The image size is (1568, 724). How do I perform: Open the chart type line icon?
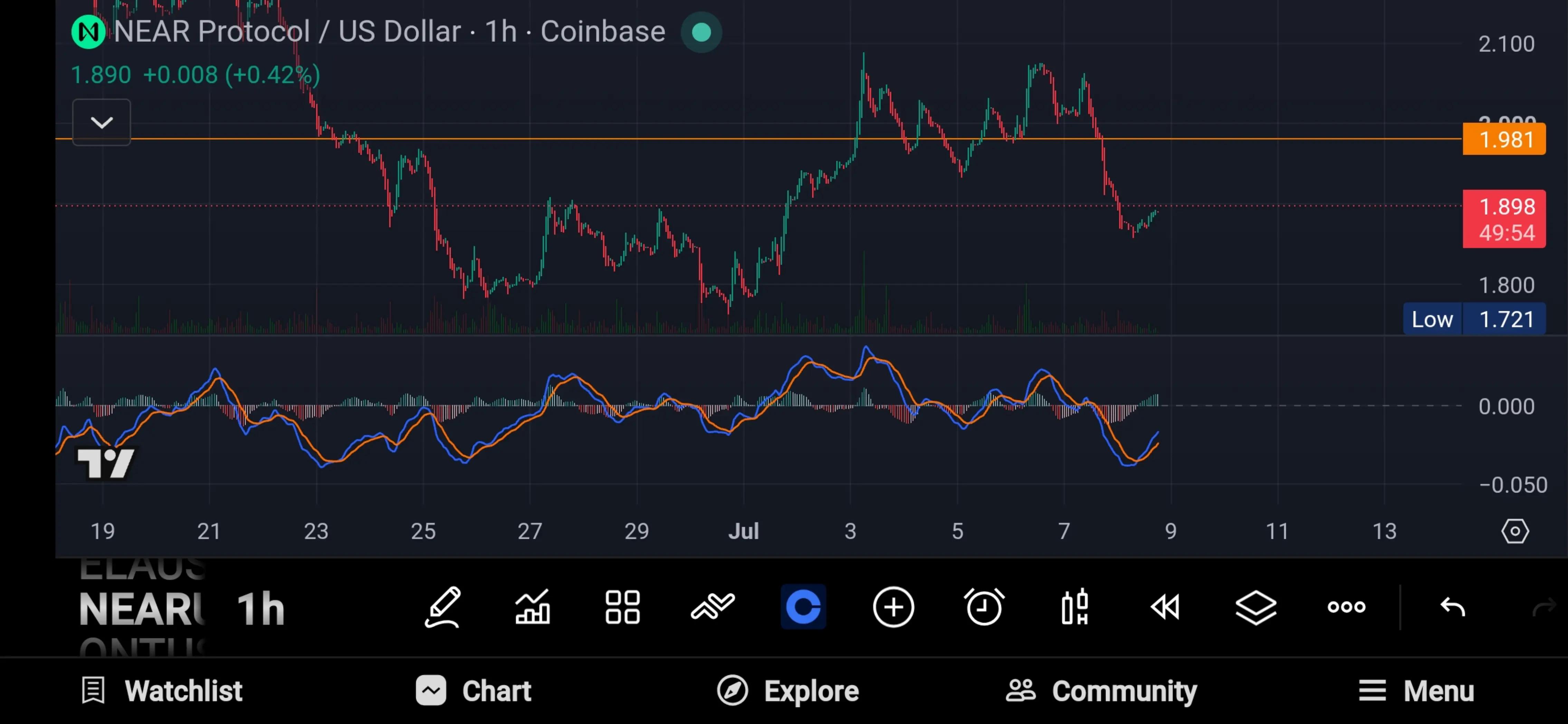(x=713, y=607)
